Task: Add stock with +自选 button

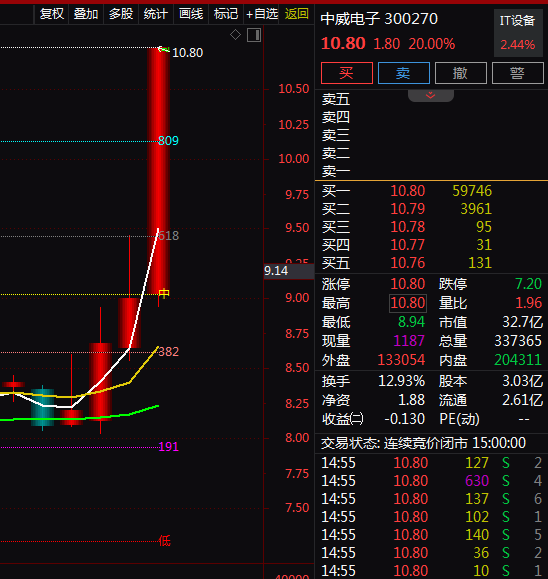Action: point(262,14)
